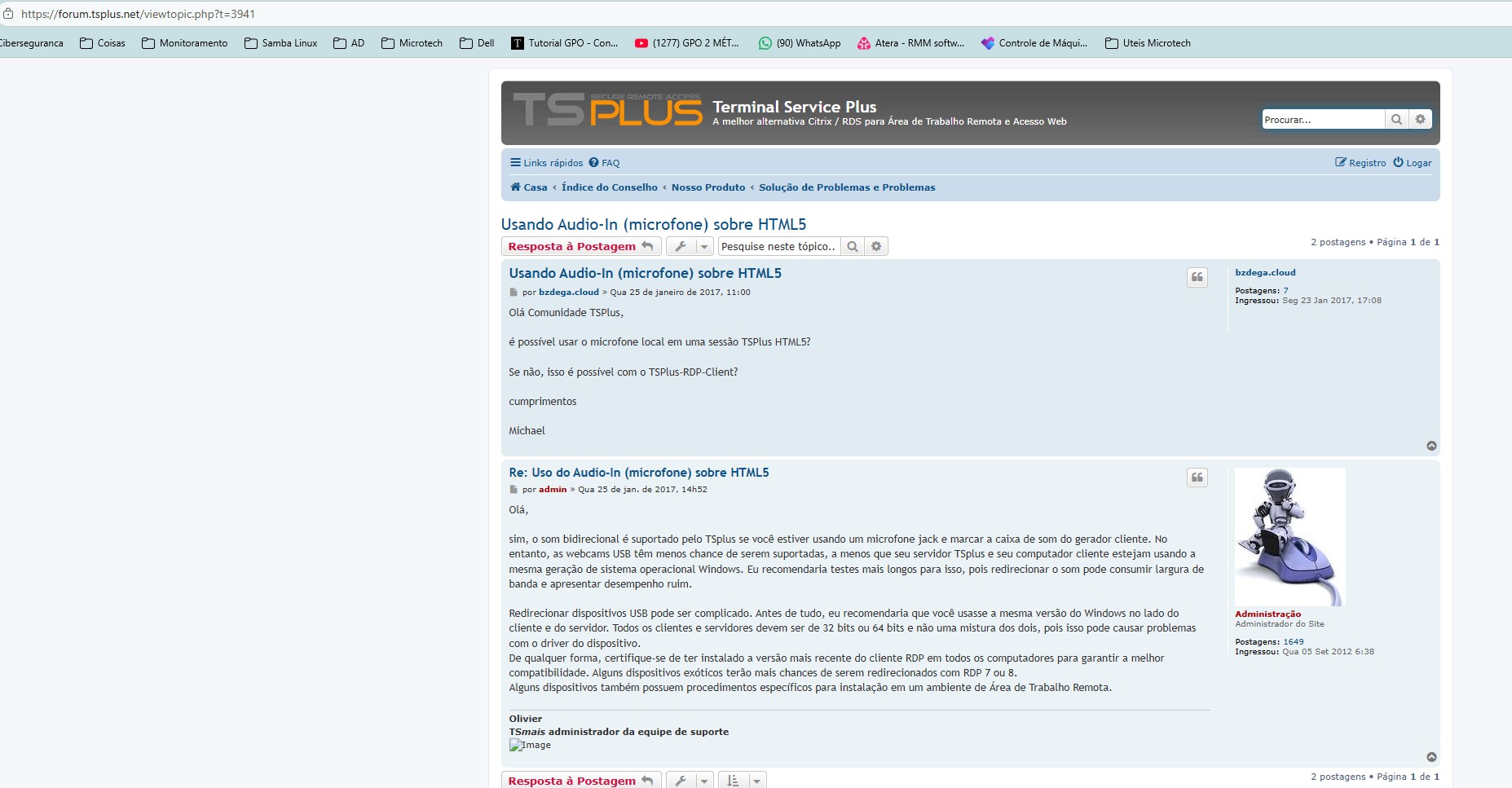Open the Coisas bookmarks folder
This screenshot has width=1512, height=788.
tap(103, 43)
